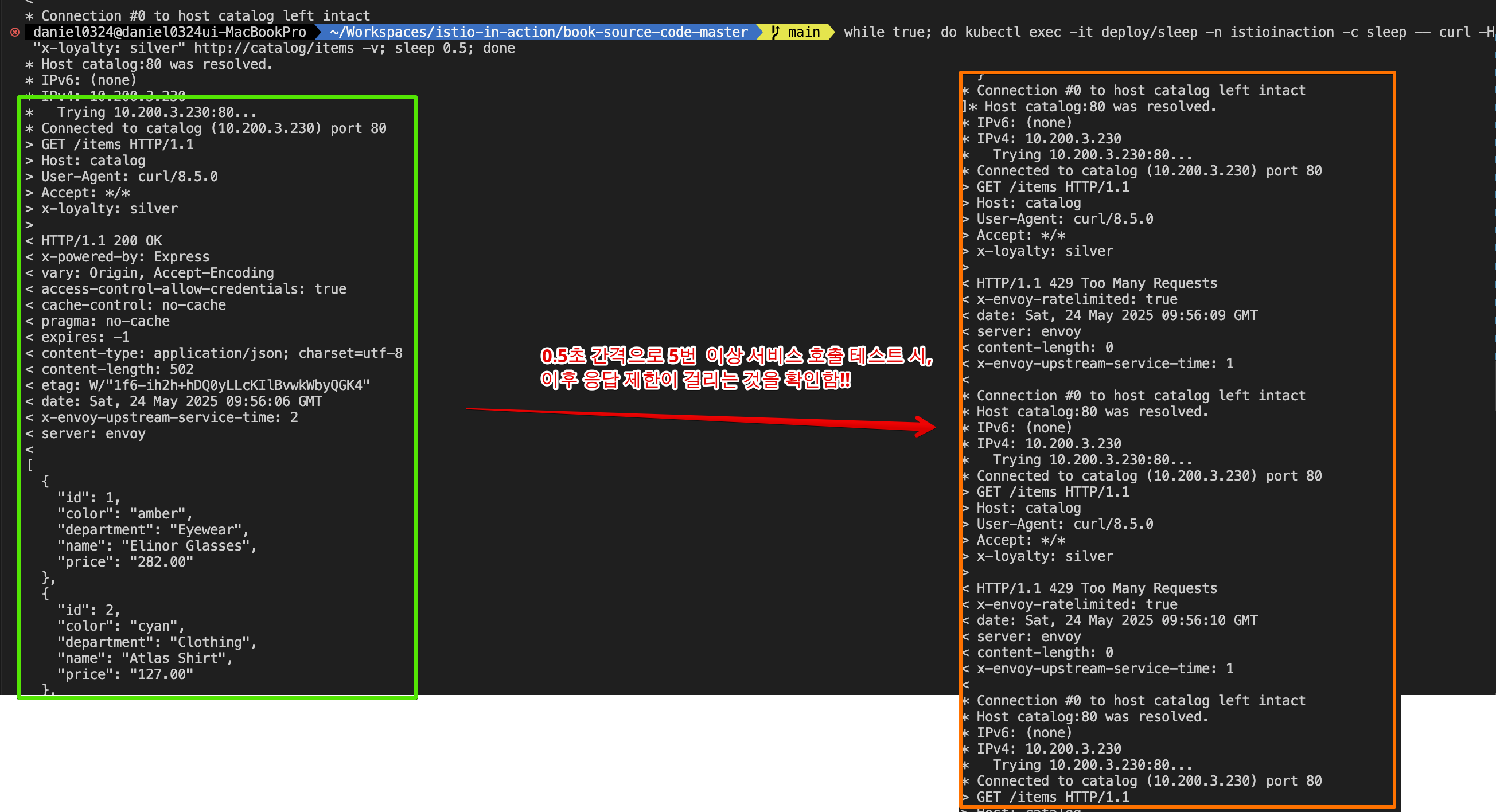Viewport: 1496px width, 812px height.
Task: Click the "name": "Elinor Glasses" JSON line
Action: coord(156,545)
